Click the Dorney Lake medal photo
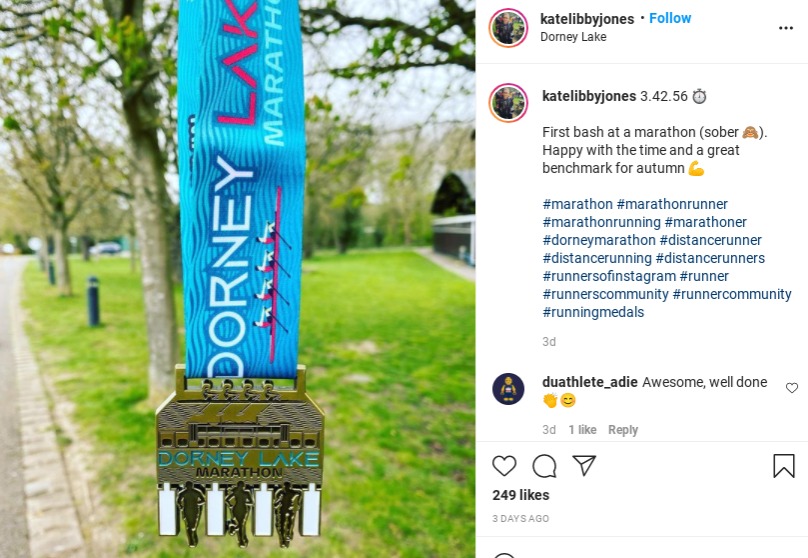Image resolution: width=808 pixels, height=558 pixels. coord(238,279)
